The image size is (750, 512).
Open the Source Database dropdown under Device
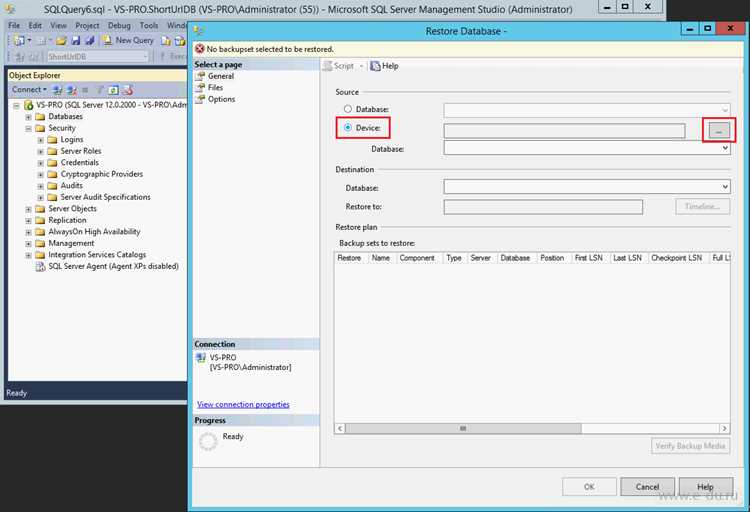pos(587,148)
